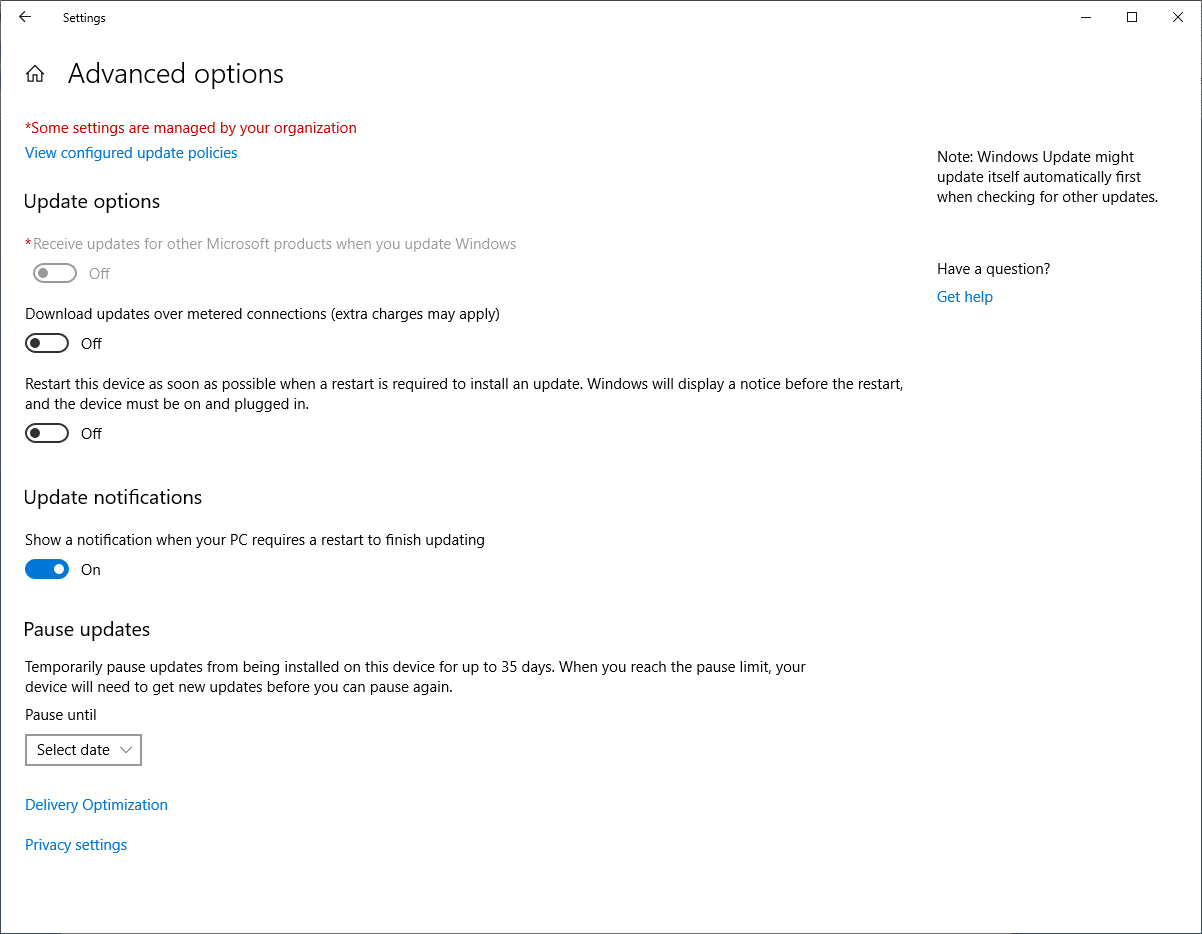Click the Settings title text in title bar

(x=84, y=18)
